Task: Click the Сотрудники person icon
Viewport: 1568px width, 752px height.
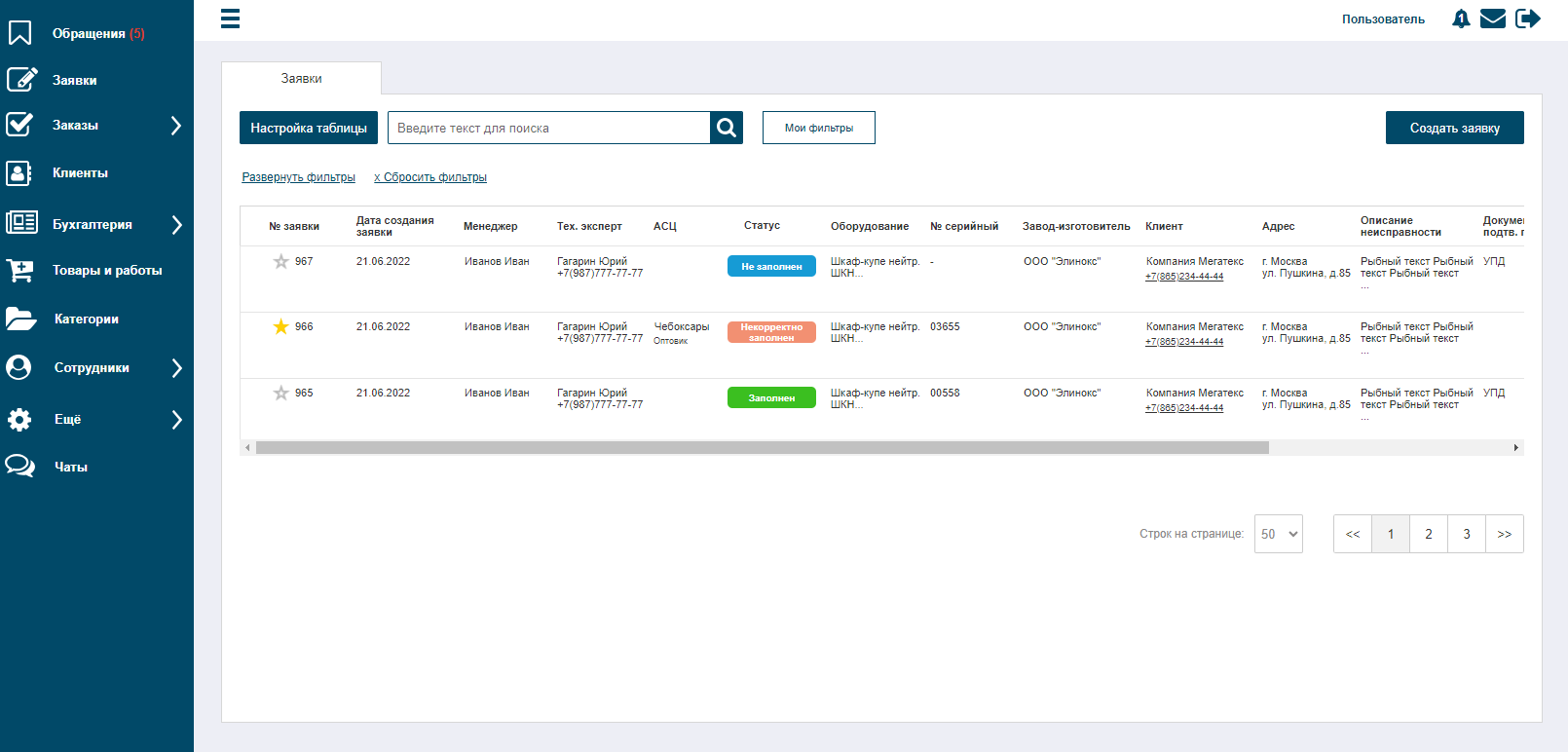Action: [x=19, y=367]
